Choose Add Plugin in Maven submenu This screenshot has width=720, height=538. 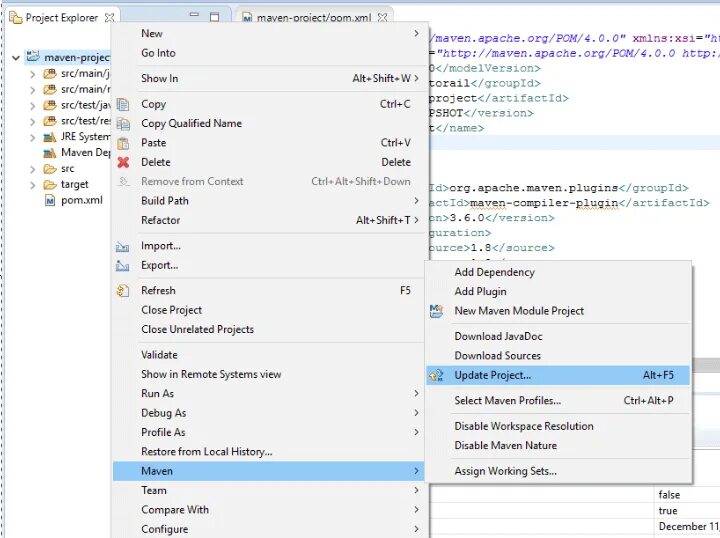click(x=558, y=291)
